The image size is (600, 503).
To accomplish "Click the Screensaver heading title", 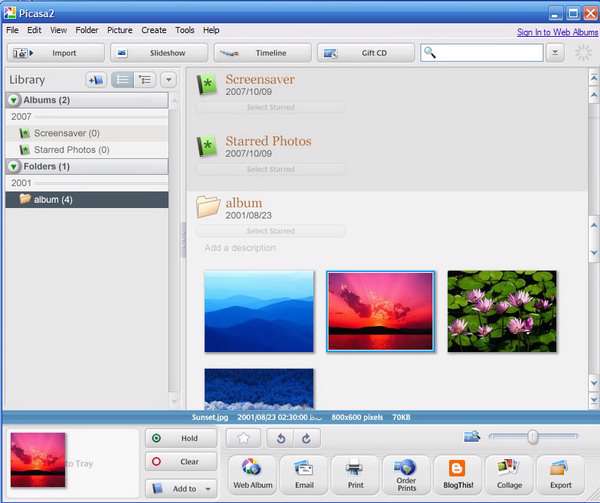I will (260, 79).
